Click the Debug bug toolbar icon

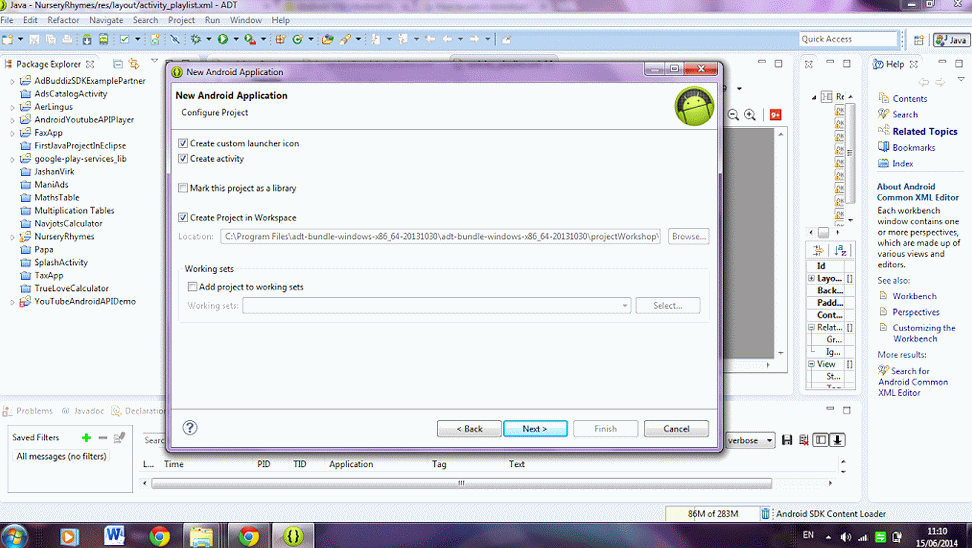196,39
